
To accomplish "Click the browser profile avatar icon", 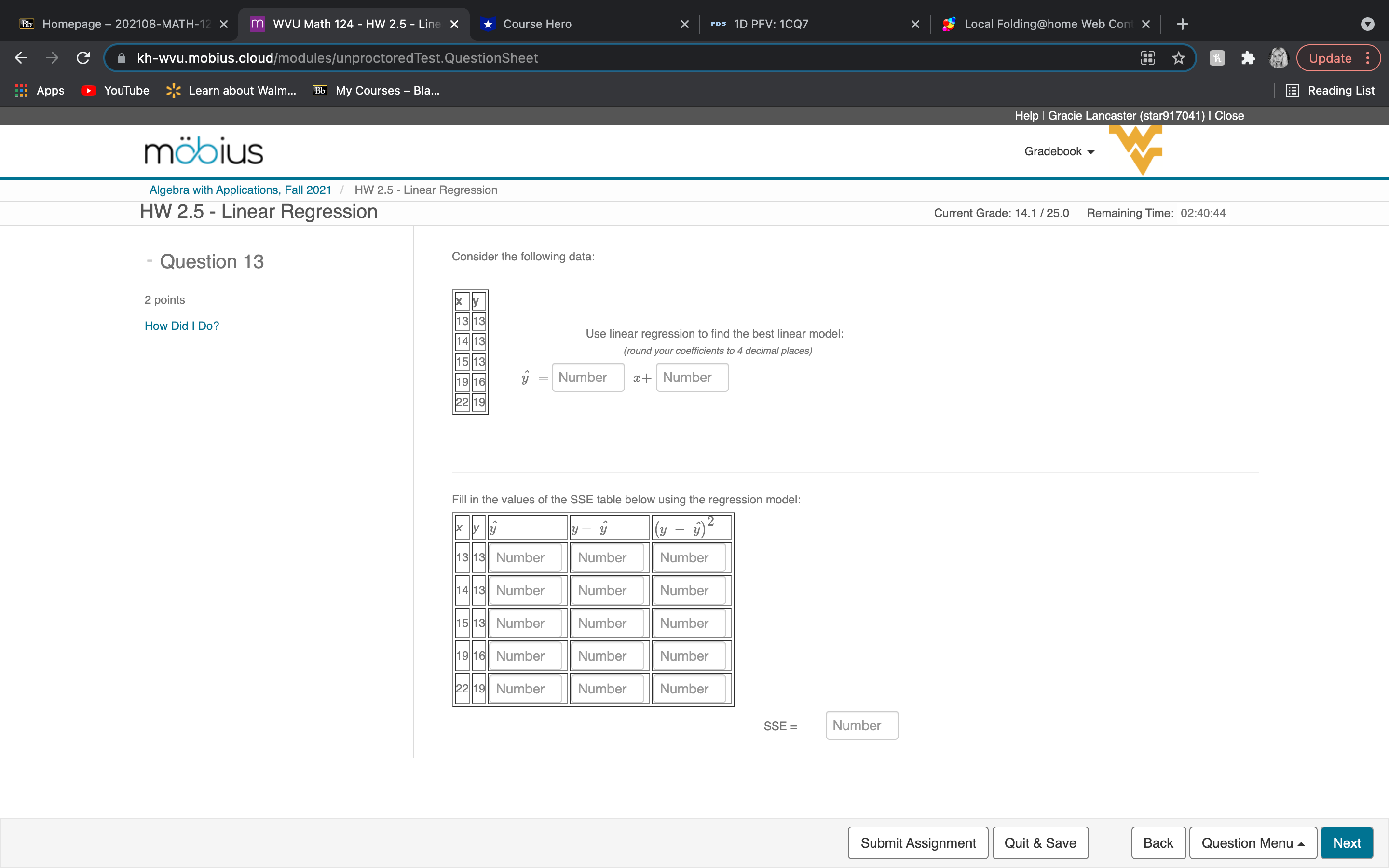I will click(1279, 57).
